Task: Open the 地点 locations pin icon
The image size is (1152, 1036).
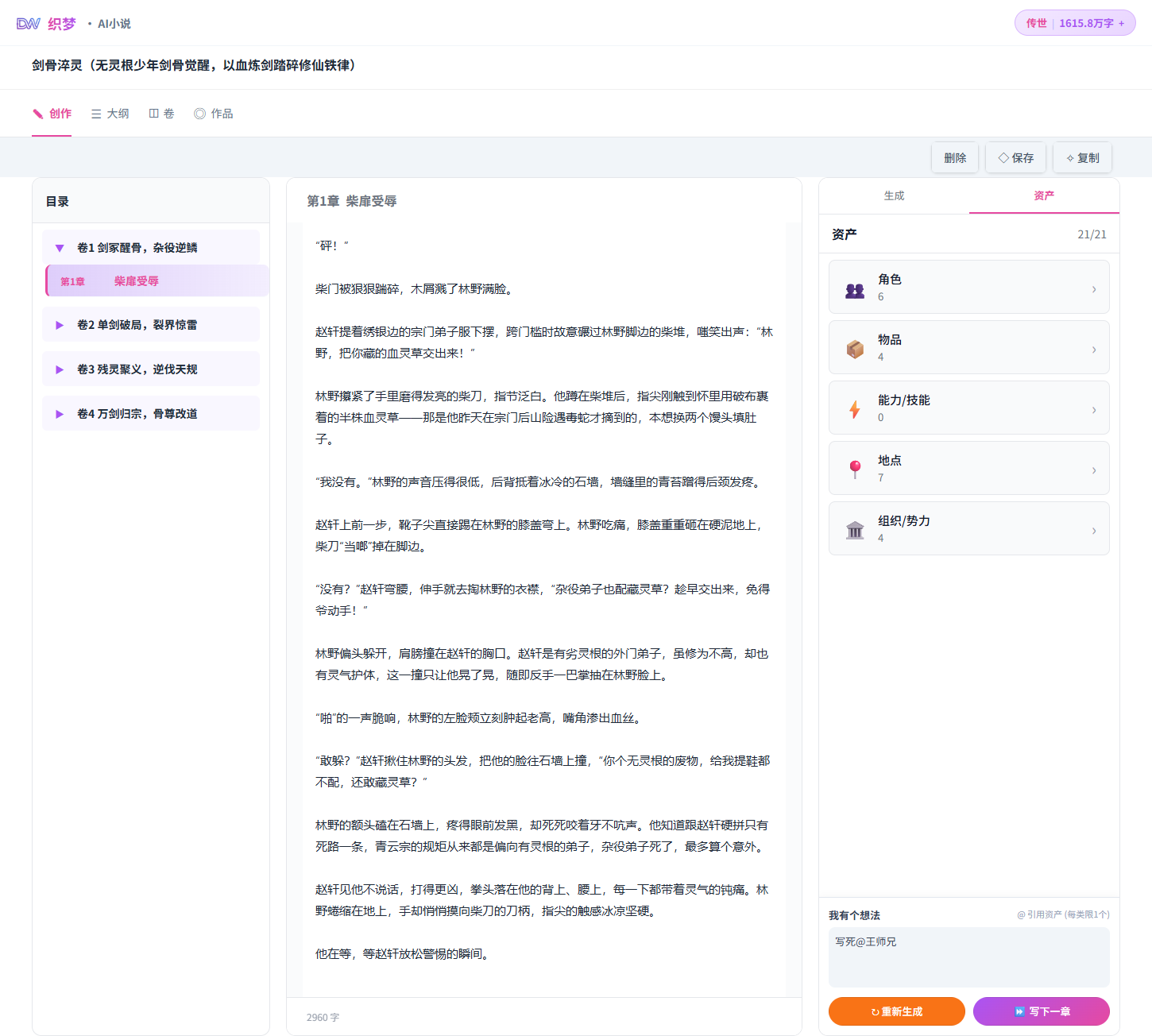Action: 854,468
